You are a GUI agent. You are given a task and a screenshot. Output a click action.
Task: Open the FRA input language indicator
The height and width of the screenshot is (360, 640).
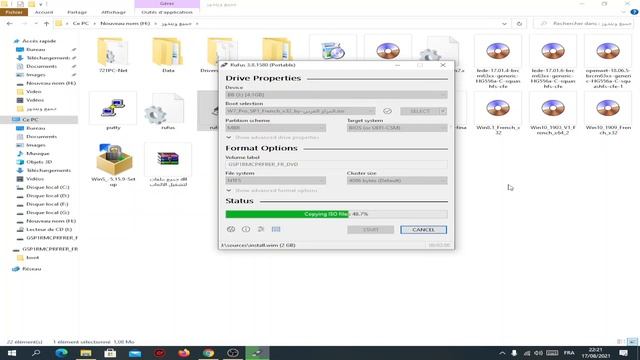pos(569,353)
